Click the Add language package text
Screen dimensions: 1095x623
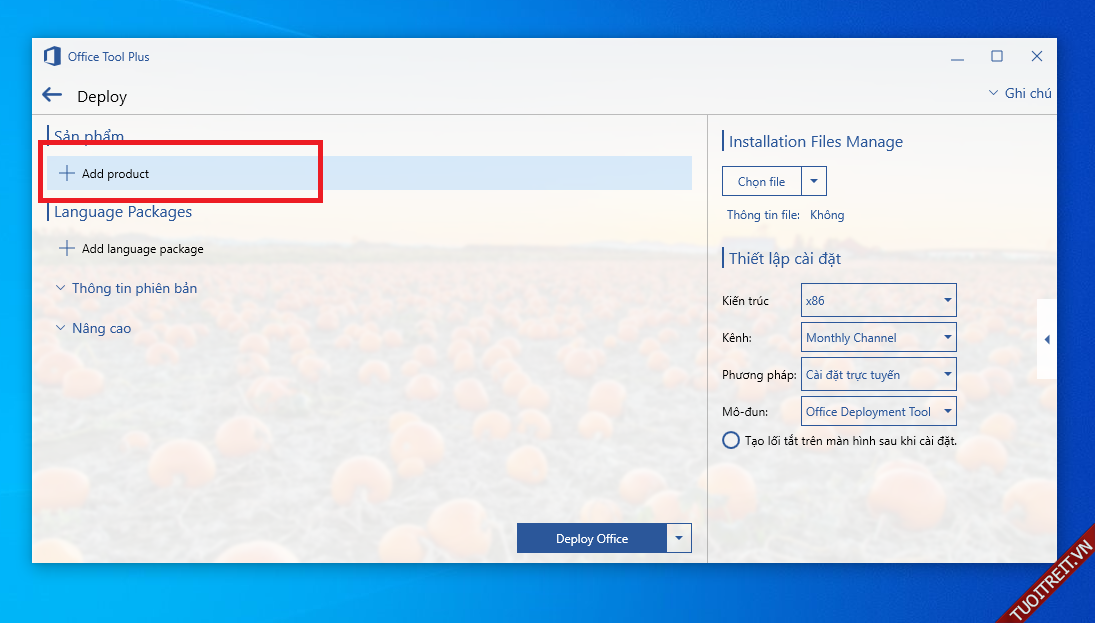[143, 248]
